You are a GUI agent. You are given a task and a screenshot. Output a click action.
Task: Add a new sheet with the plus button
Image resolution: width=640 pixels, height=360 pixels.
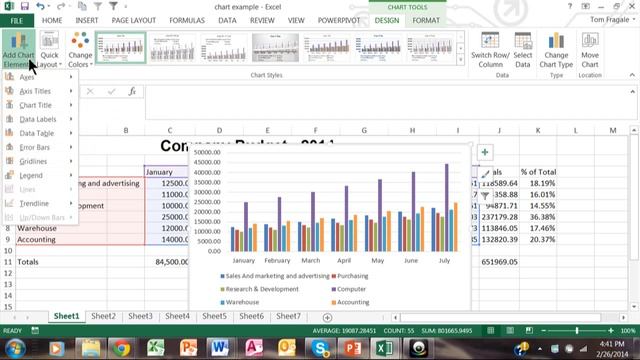(x=327, y=317)
